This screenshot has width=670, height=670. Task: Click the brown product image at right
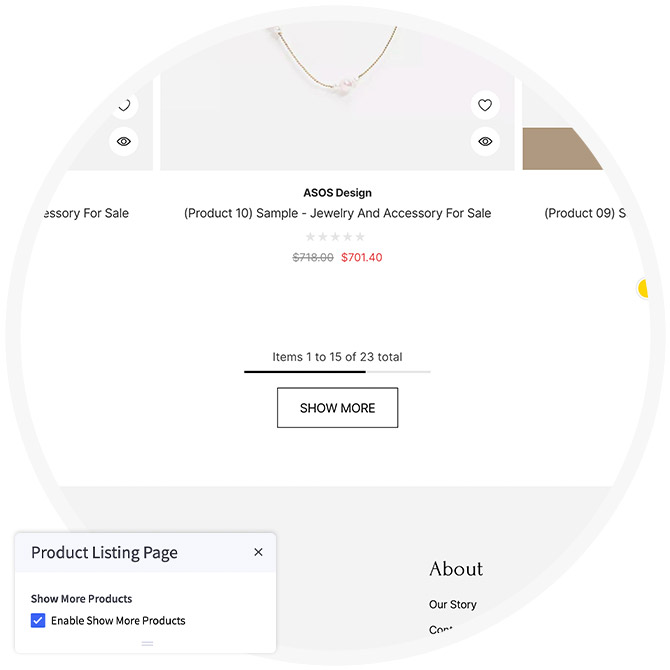click(x=565, y=148)
